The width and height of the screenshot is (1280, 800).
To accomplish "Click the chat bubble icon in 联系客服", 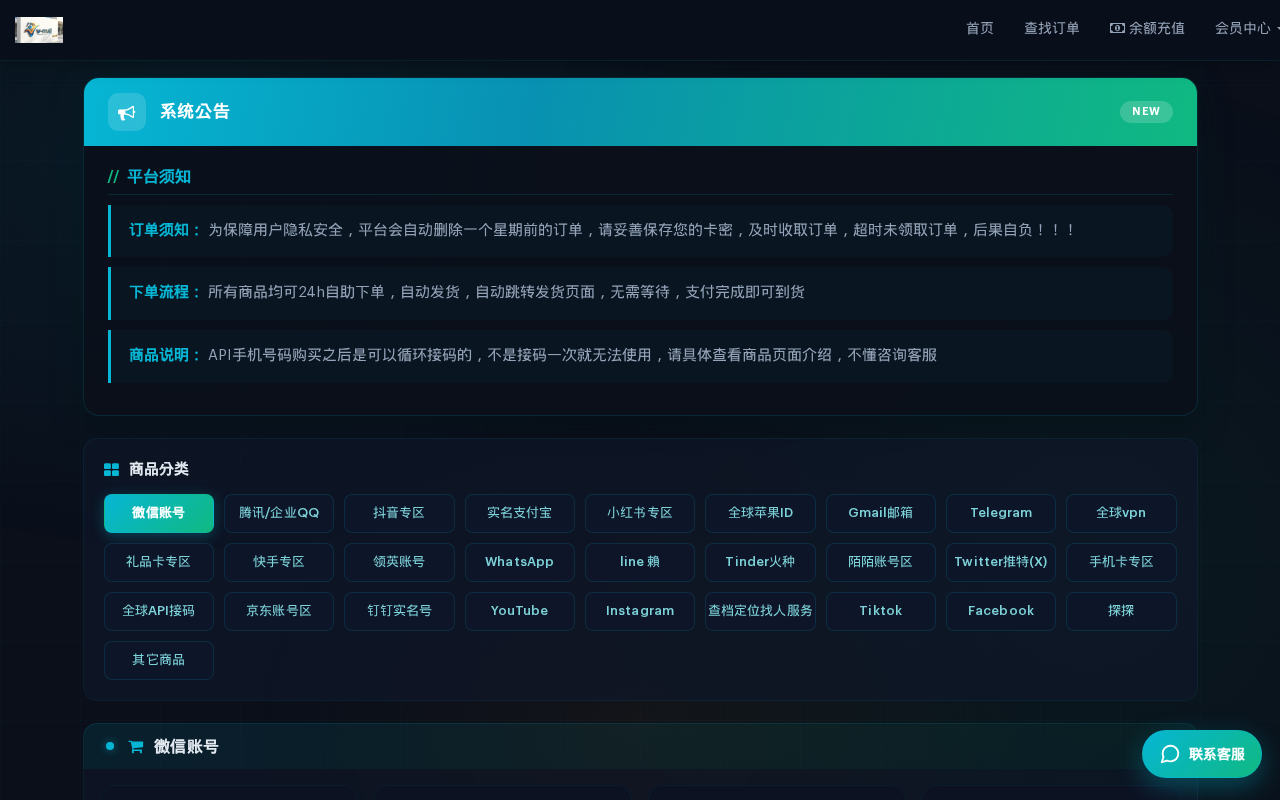I will (1170, 754).
